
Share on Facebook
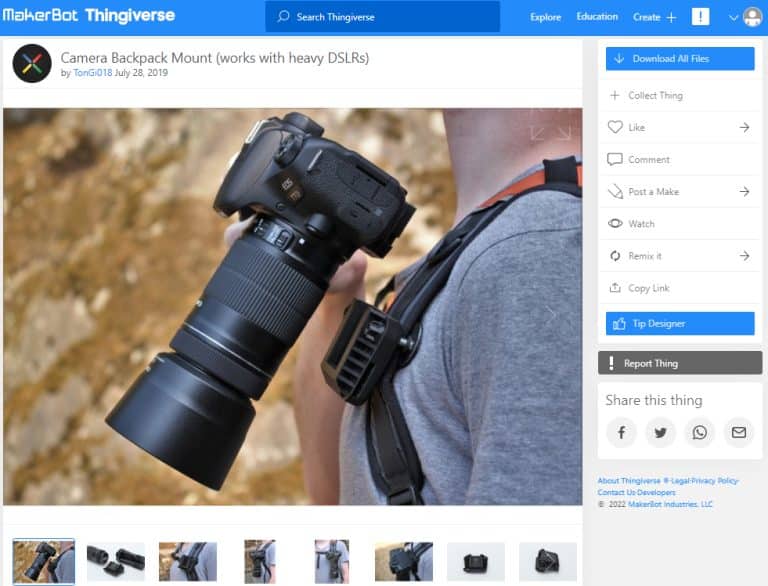coord(621,432)
